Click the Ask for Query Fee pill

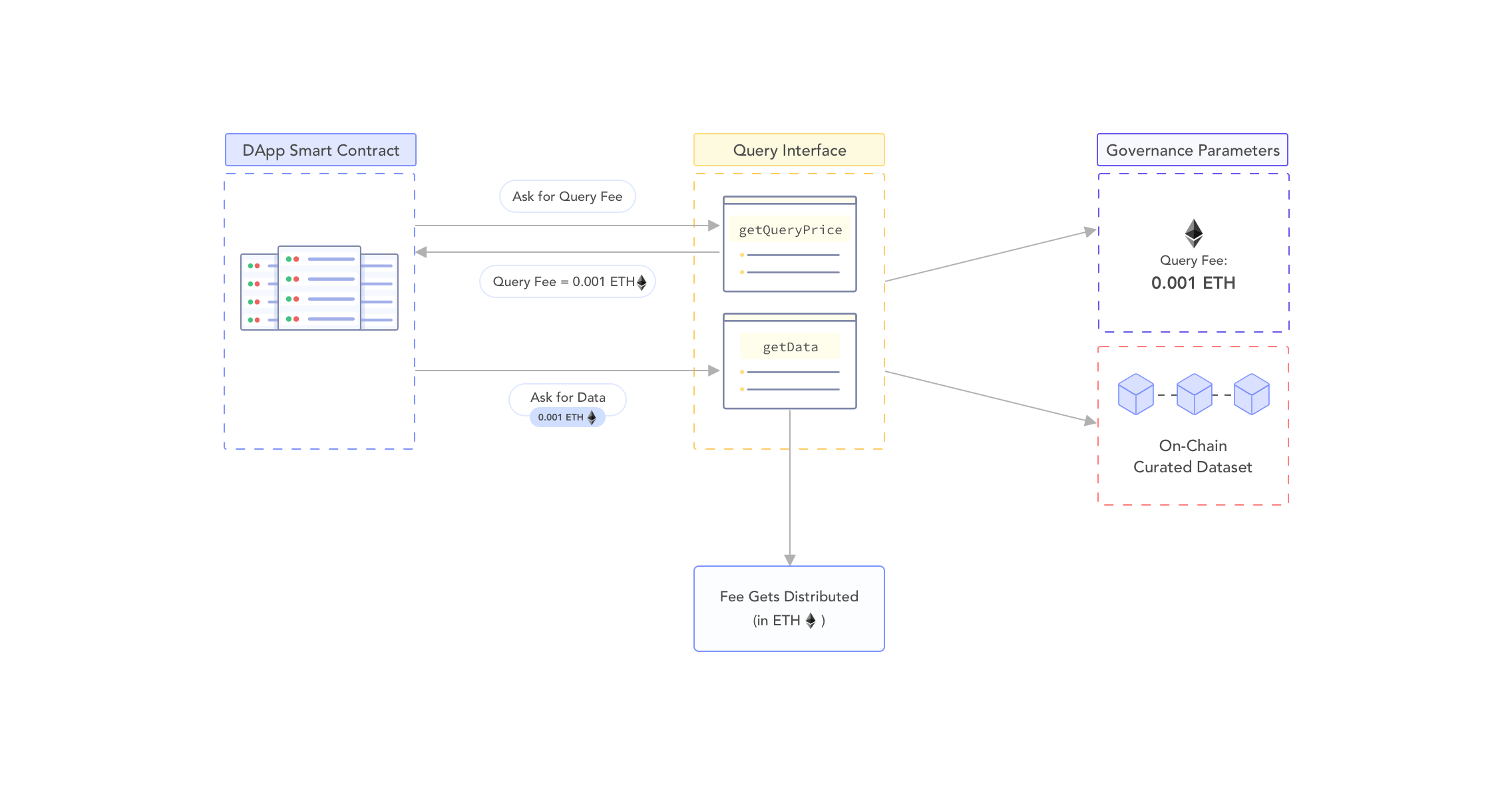pos(567,196)
